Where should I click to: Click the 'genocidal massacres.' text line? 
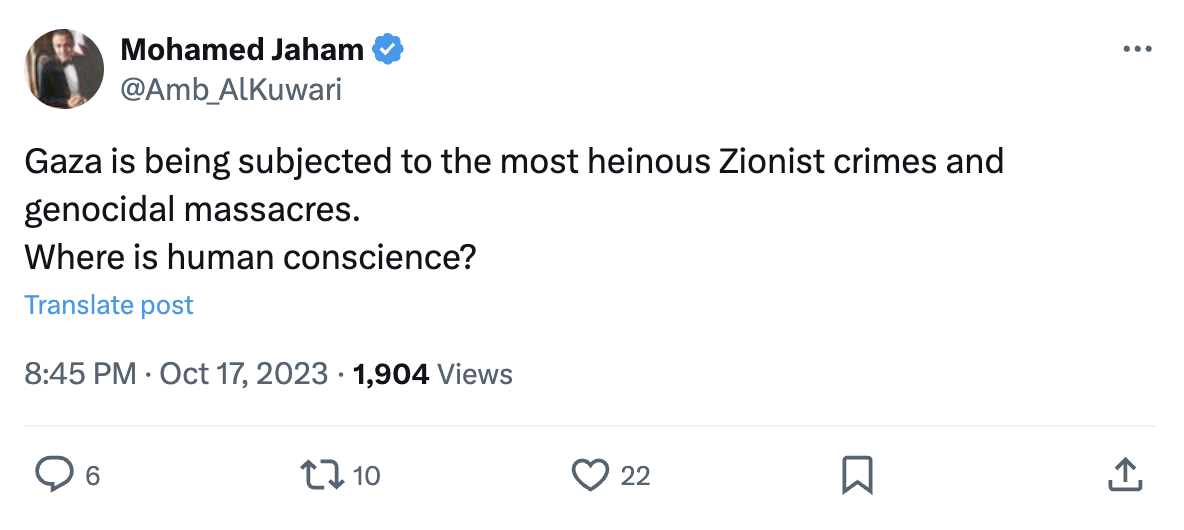point(191,209)
